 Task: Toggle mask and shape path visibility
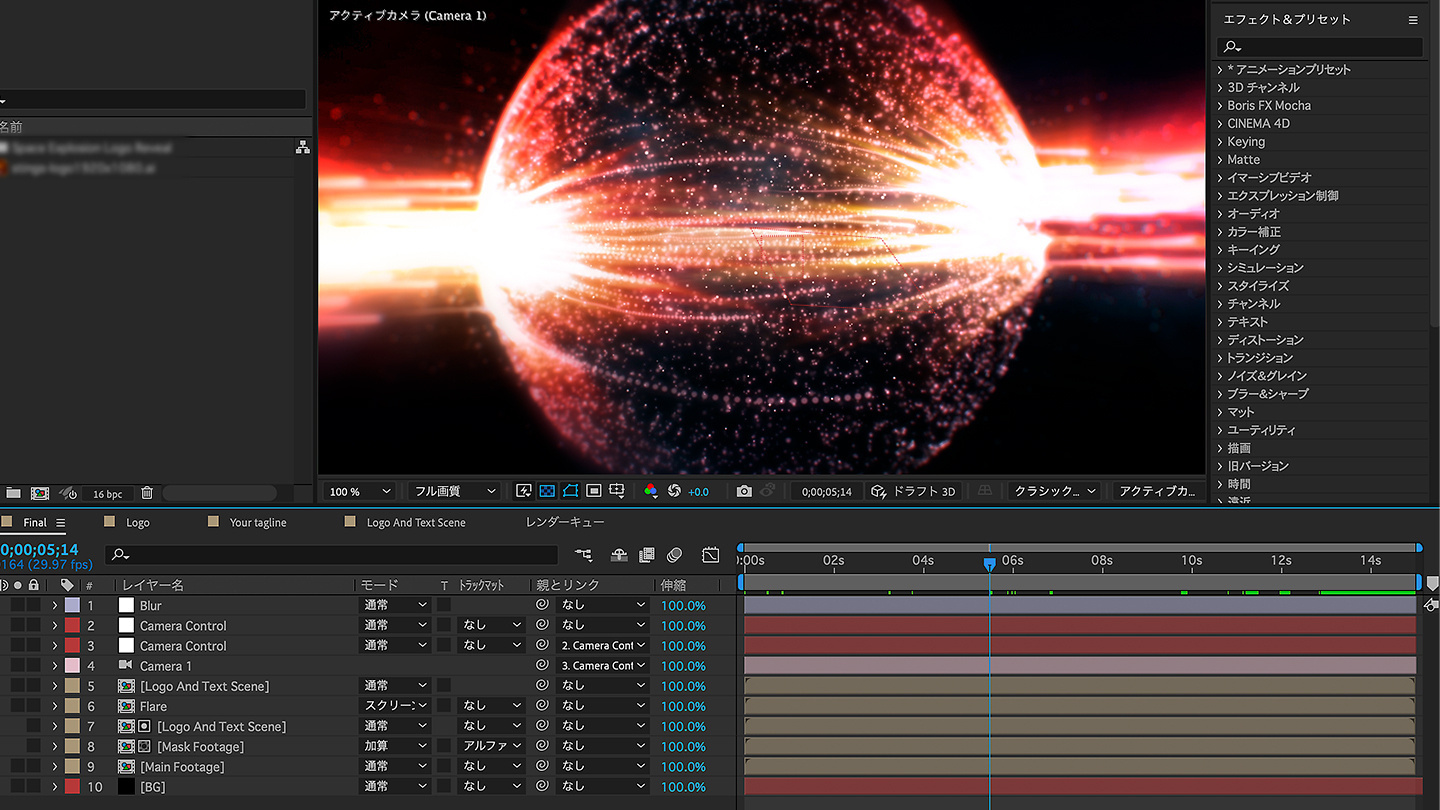(x=570, y=491)
